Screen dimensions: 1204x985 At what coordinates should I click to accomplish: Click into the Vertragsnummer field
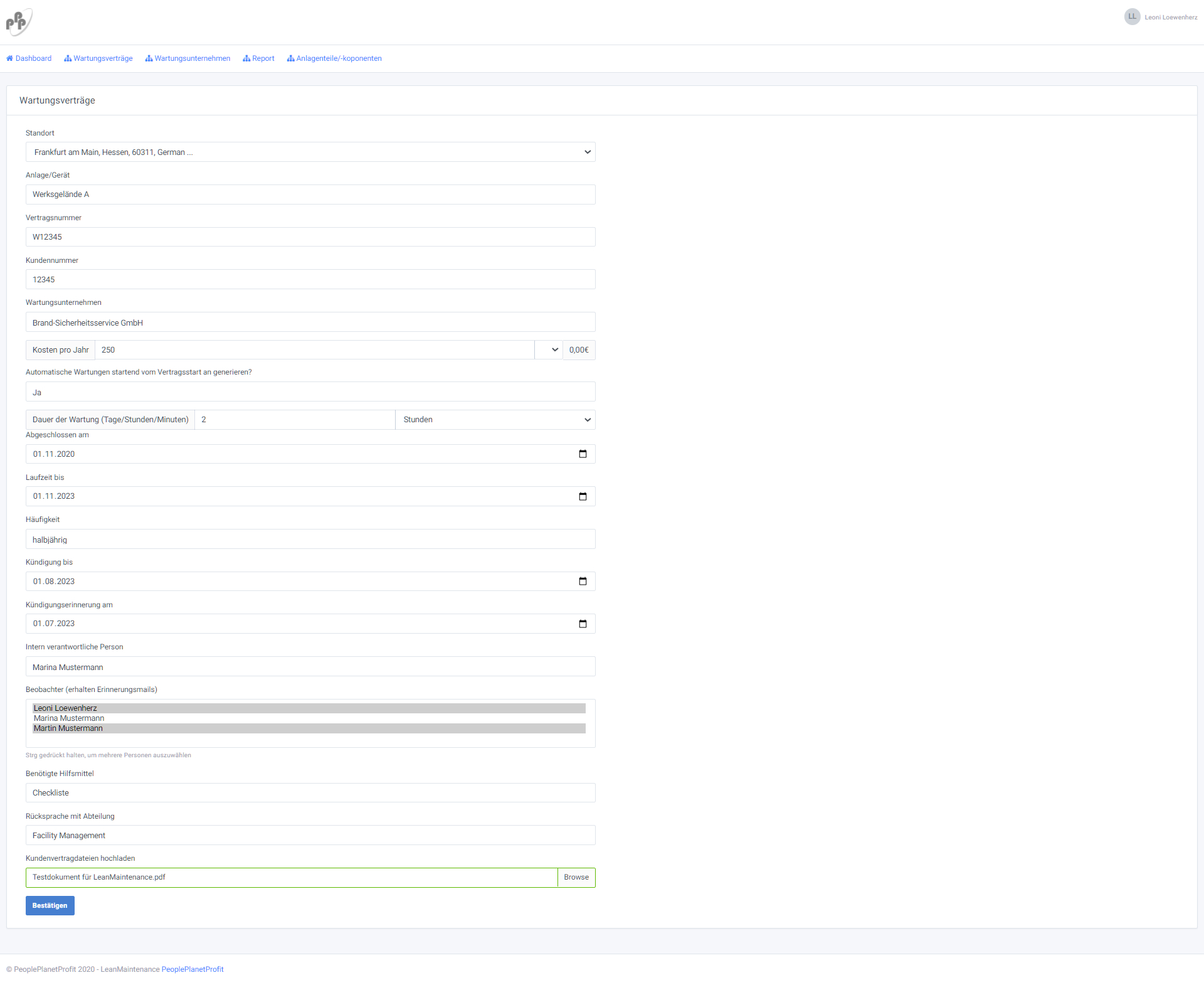coord(310,237)
